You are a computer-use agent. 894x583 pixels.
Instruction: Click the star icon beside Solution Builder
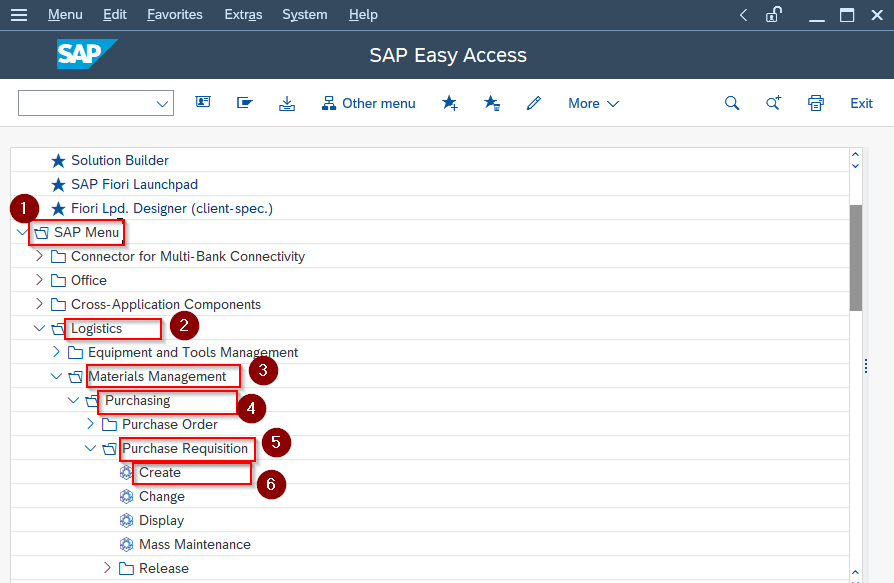tap(58, 161)
